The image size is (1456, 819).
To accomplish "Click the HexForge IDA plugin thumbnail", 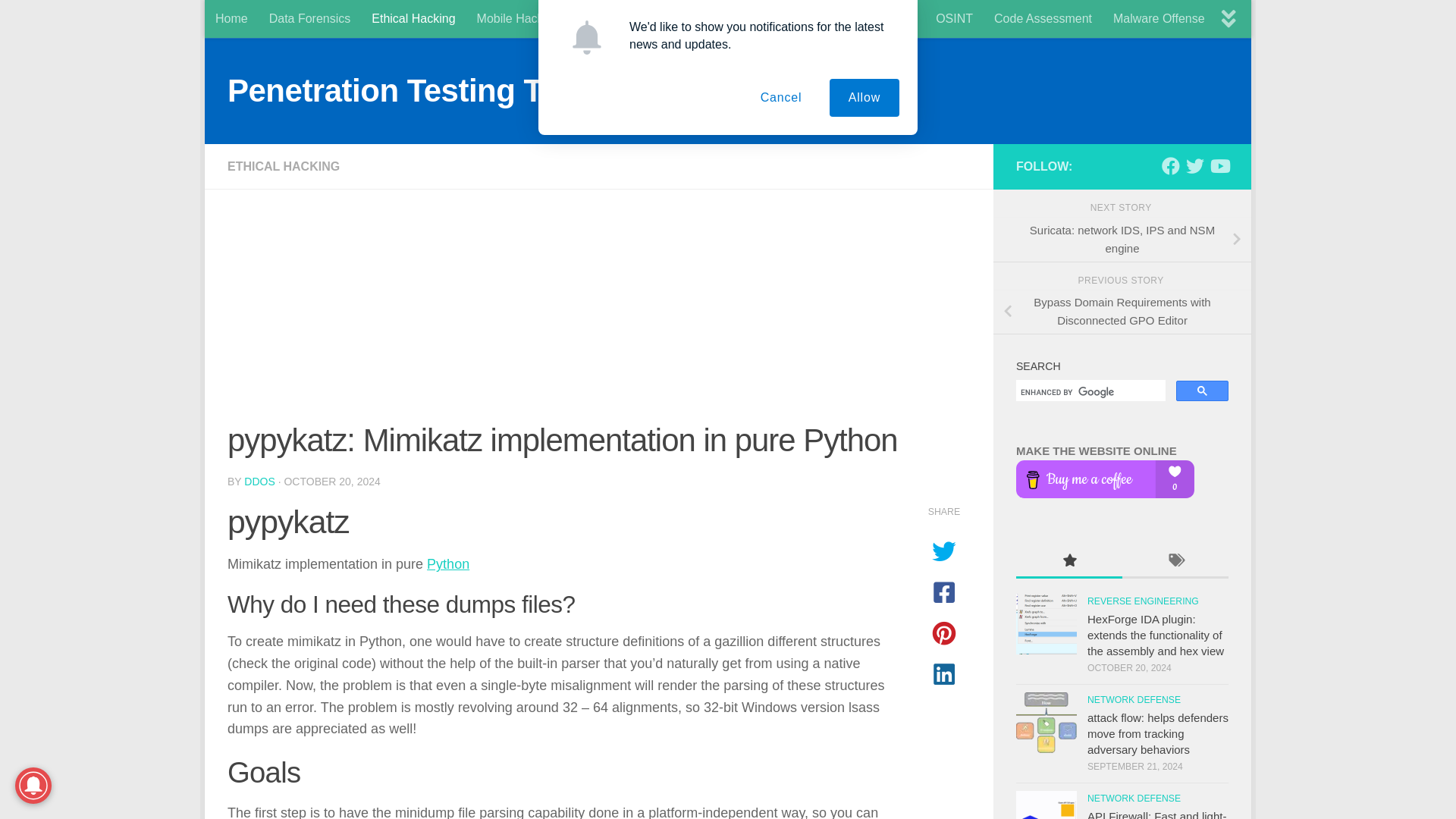I will click(1046, 623).
